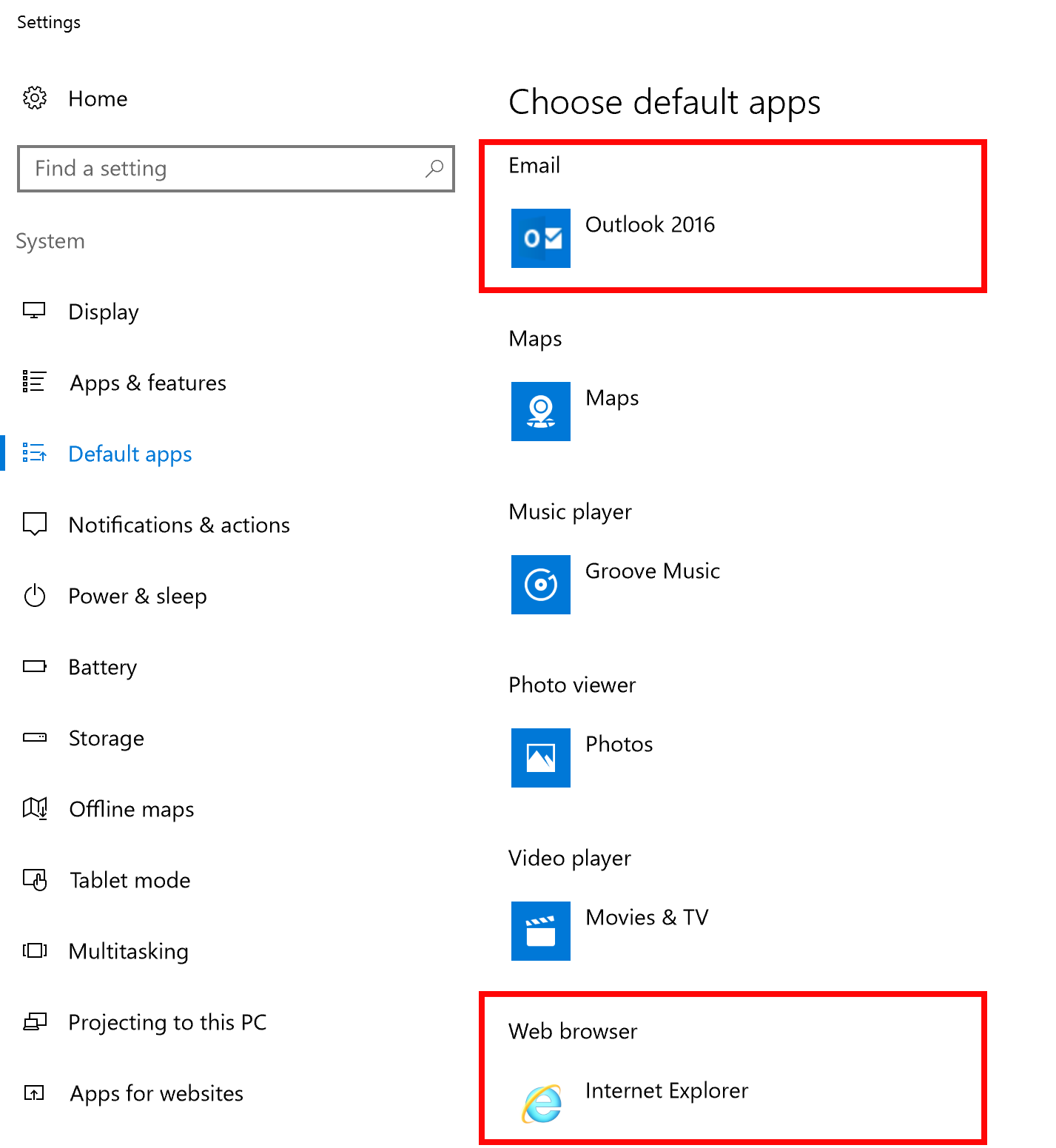This screenshot has height=1148, width=1056.
Task: Click the Email section label
Action: pyautogui.click(x=534, y=165)
